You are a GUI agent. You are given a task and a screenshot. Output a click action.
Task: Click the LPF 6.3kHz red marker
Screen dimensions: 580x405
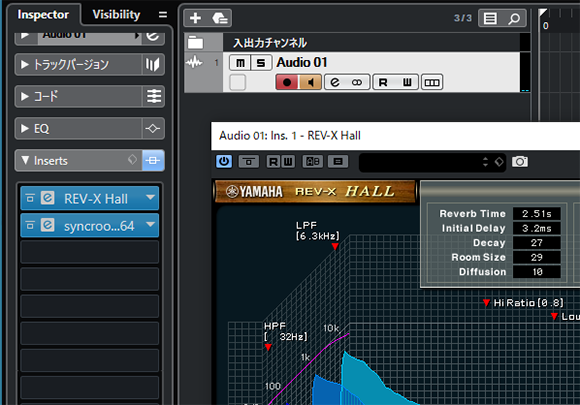(x=335, y=246)
